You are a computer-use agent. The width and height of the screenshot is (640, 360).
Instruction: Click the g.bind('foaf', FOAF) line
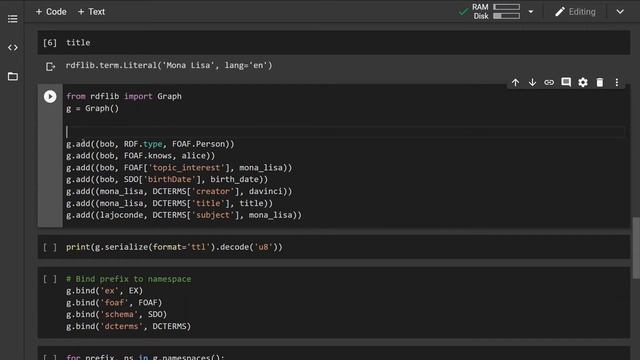pos(114,302)
